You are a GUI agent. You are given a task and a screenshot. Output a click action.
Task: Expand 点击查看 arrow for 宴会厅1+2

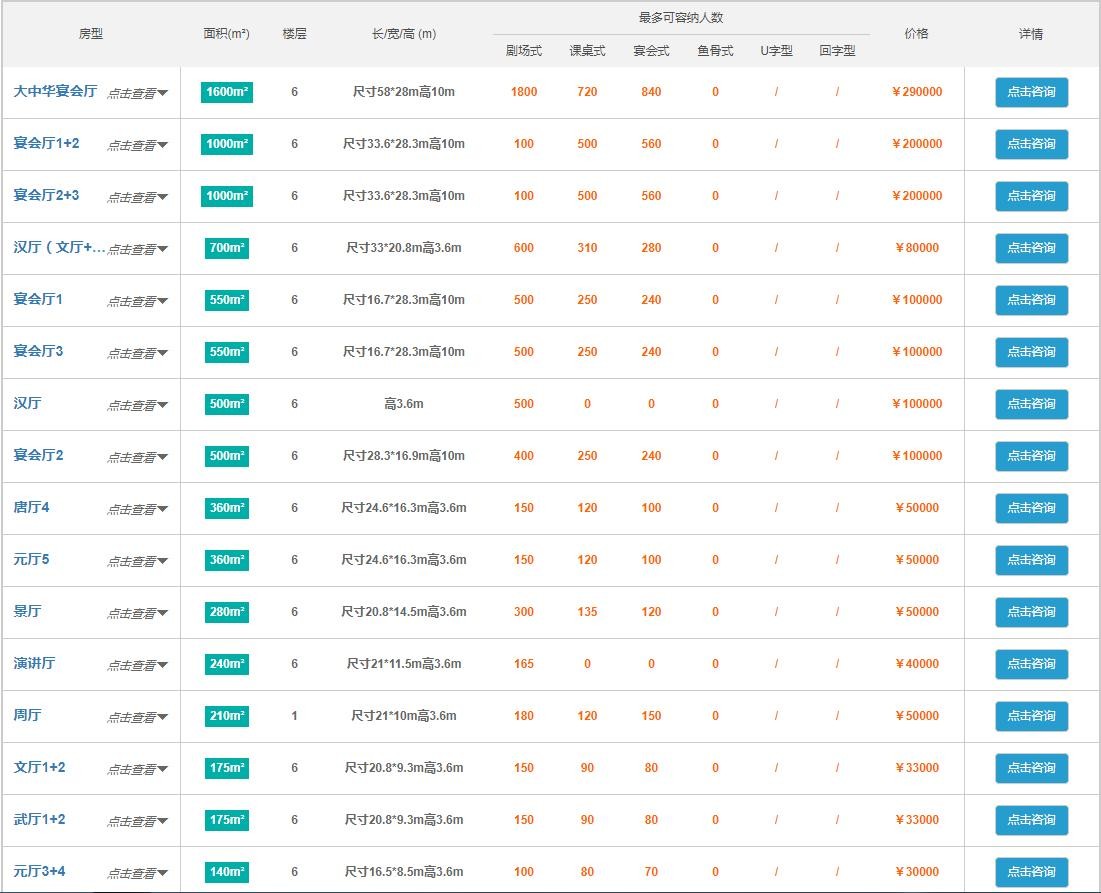[138, 145]
